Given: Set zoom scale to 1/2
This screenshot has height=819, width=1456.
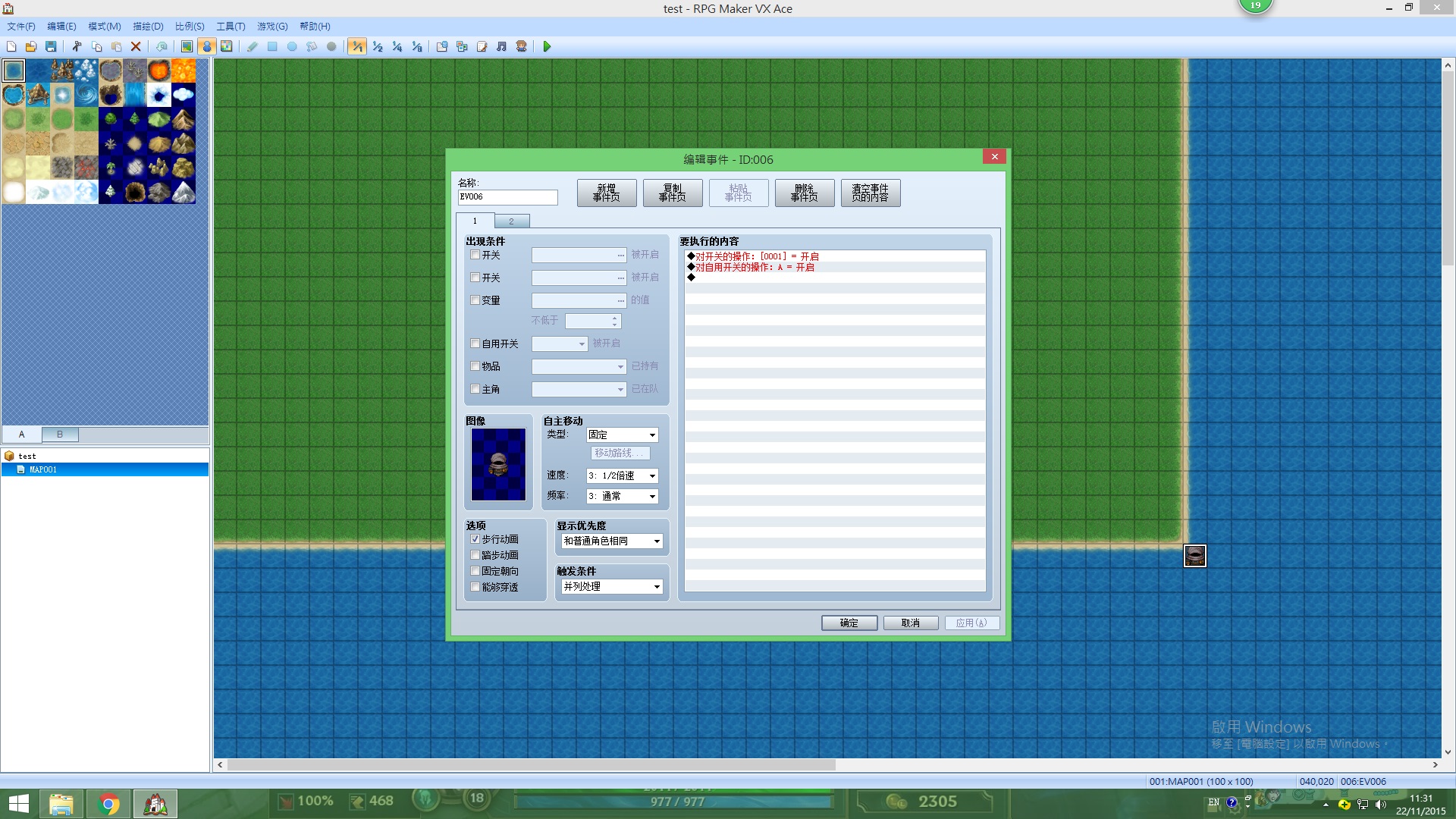Looking at the screenshot, I should tap(377, 47).
